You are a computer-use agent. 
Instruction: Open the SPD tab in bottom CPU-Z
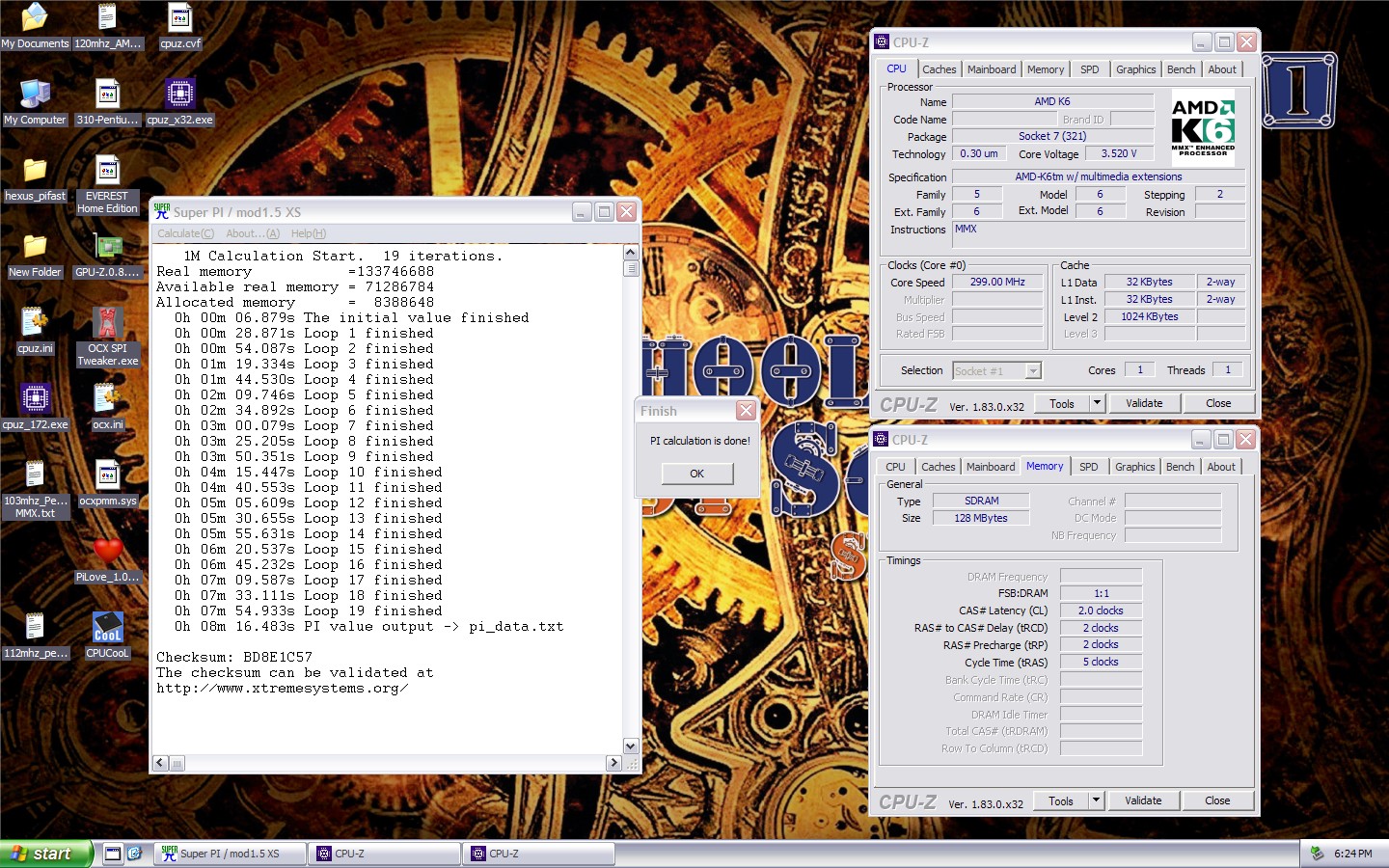coord(1088,467)
